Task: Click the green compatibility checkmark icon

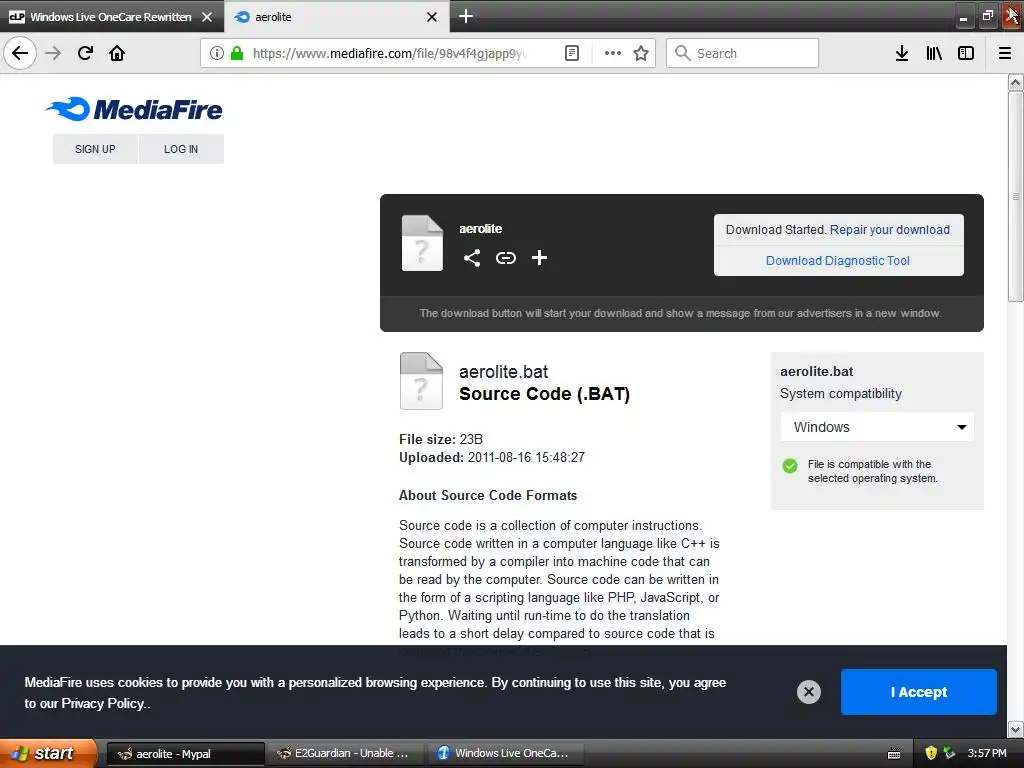Action: pos(790,466)
